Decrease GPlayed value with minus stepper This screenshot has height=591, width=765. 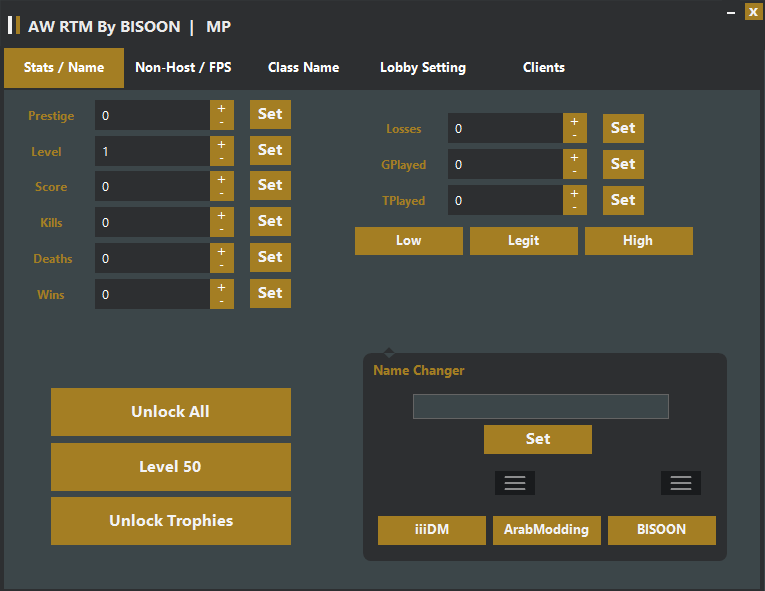coord(575,172)
